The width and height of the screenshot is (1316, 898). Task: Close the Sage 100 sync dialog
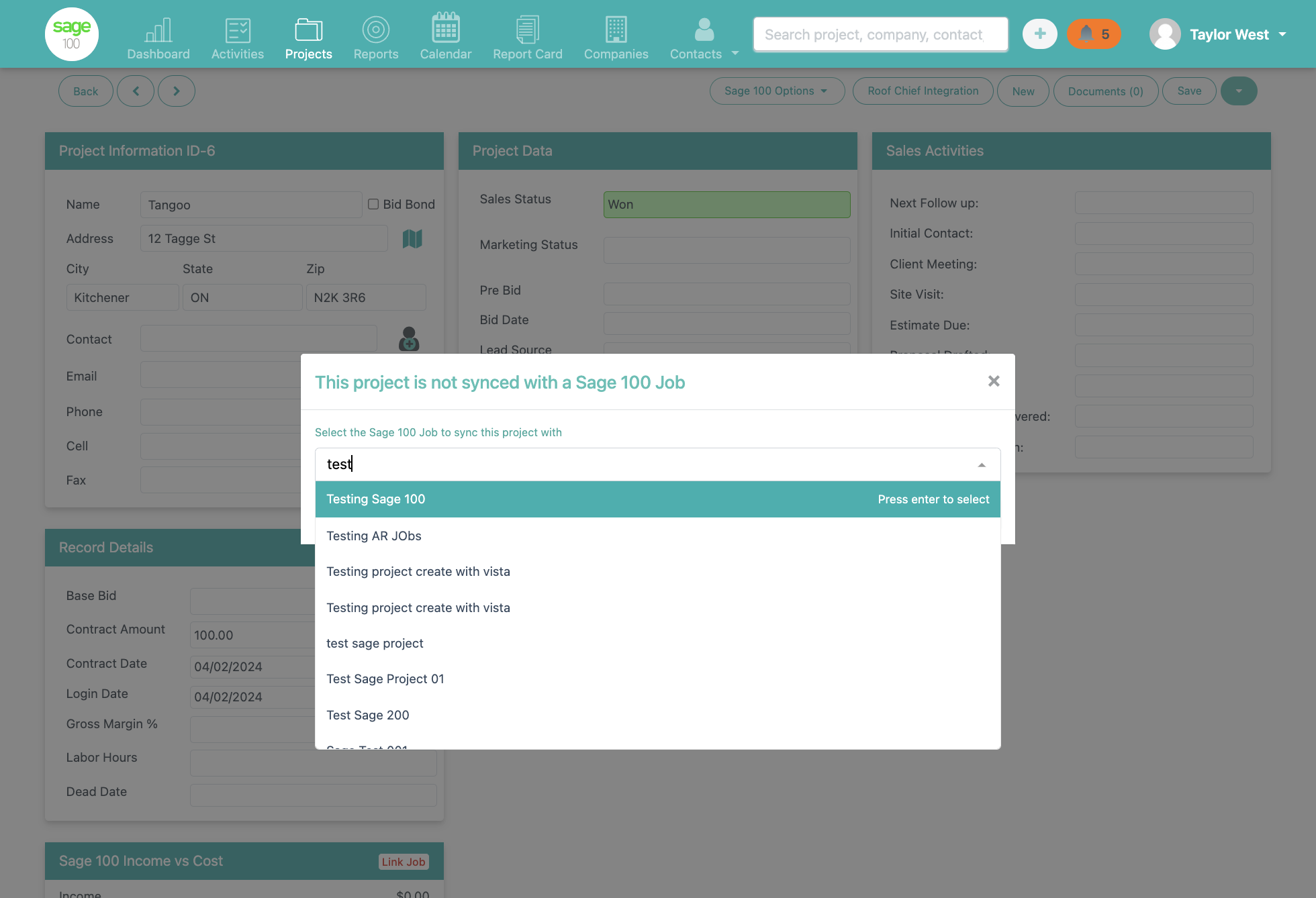994,381
